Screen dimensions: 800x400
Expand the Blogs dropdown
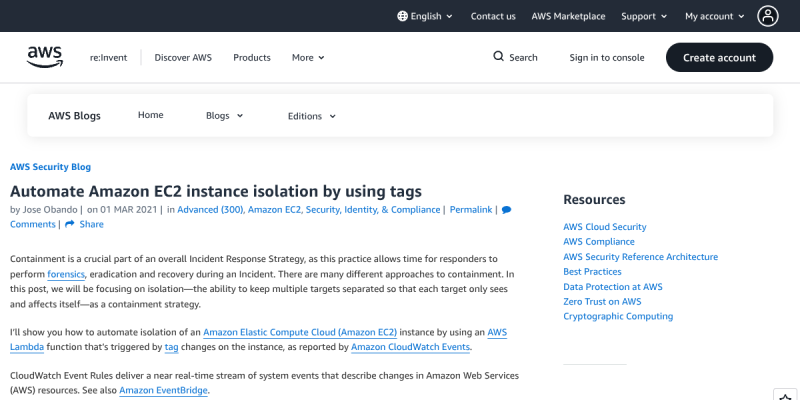click(224, 116)
